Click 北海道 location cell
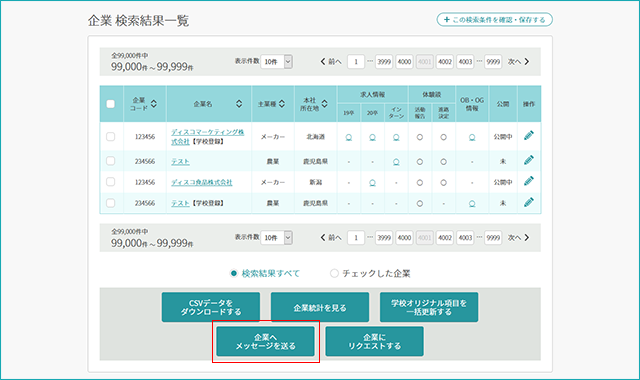 tap(316, 137)
